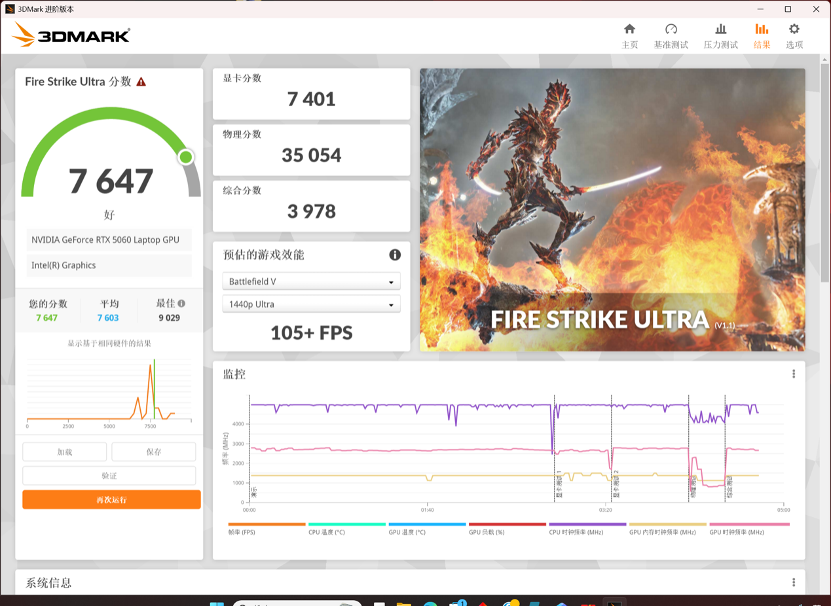The height and width of the screenshot is (606, 832).
Task: Click the 显卡分数 7 401 score card
Action: [x=311, y=94]
